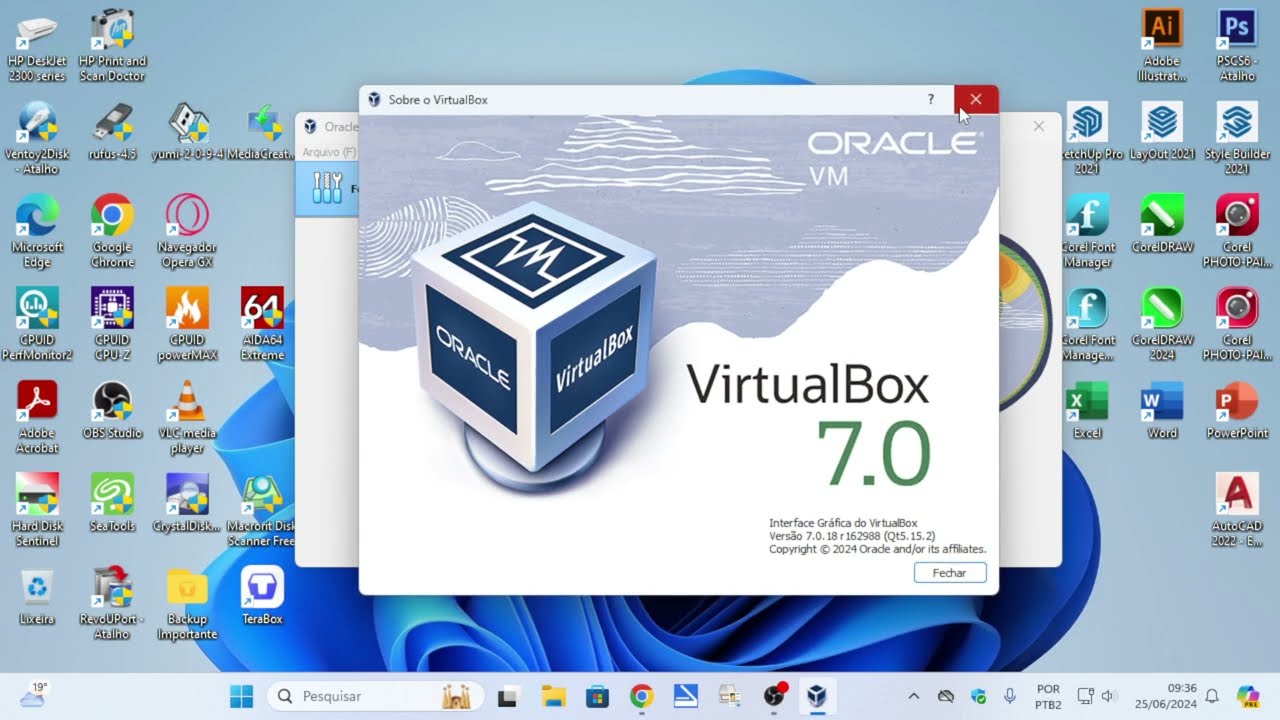Image resolution: width=1280 pixels, height=720 pixels.
Task: Open SketchUp Pro 2021 desktop icon
Action: 1087,138
